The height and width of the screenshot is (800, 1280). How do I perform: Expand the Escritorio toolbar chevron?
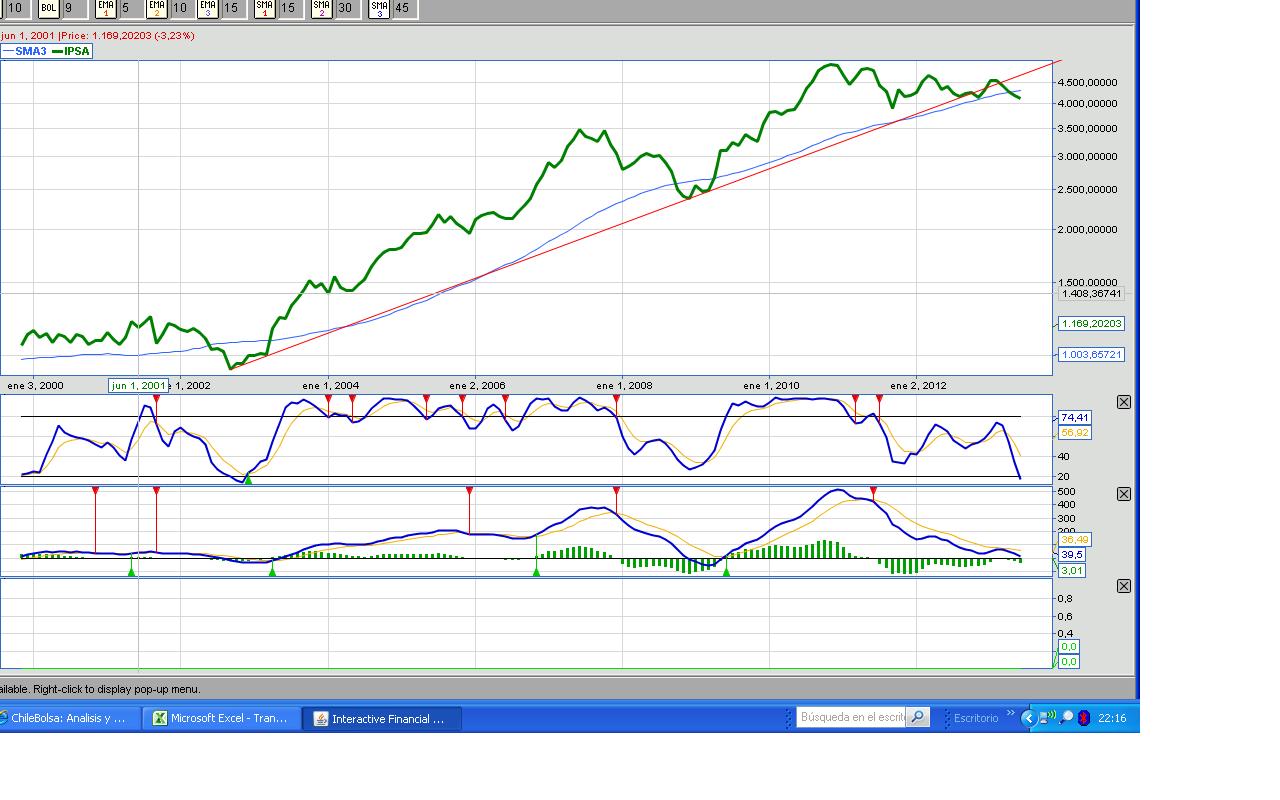pos(1010,714)
